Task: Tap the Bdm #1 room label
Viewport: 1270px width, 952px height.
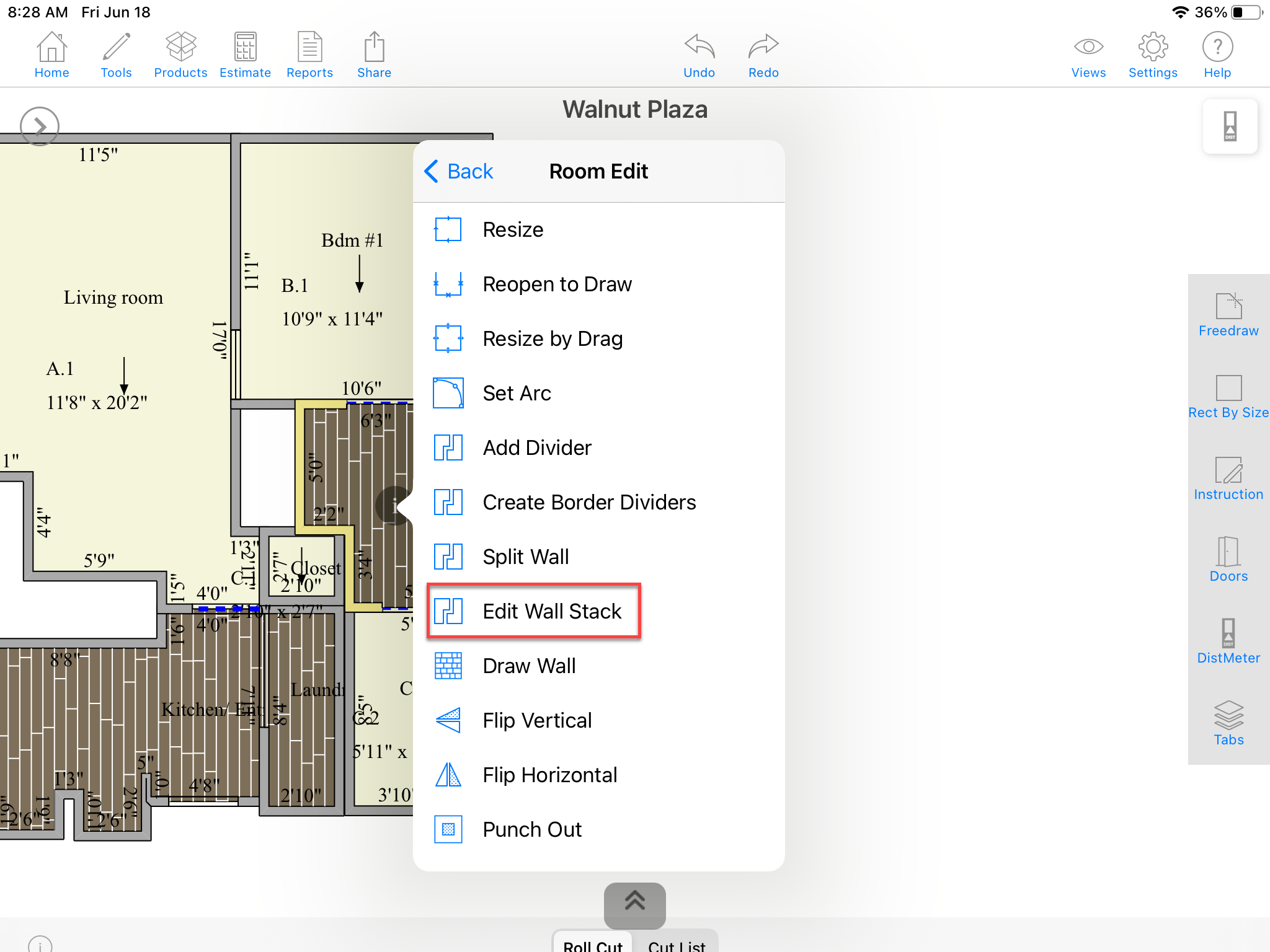Action: point(352,240)
